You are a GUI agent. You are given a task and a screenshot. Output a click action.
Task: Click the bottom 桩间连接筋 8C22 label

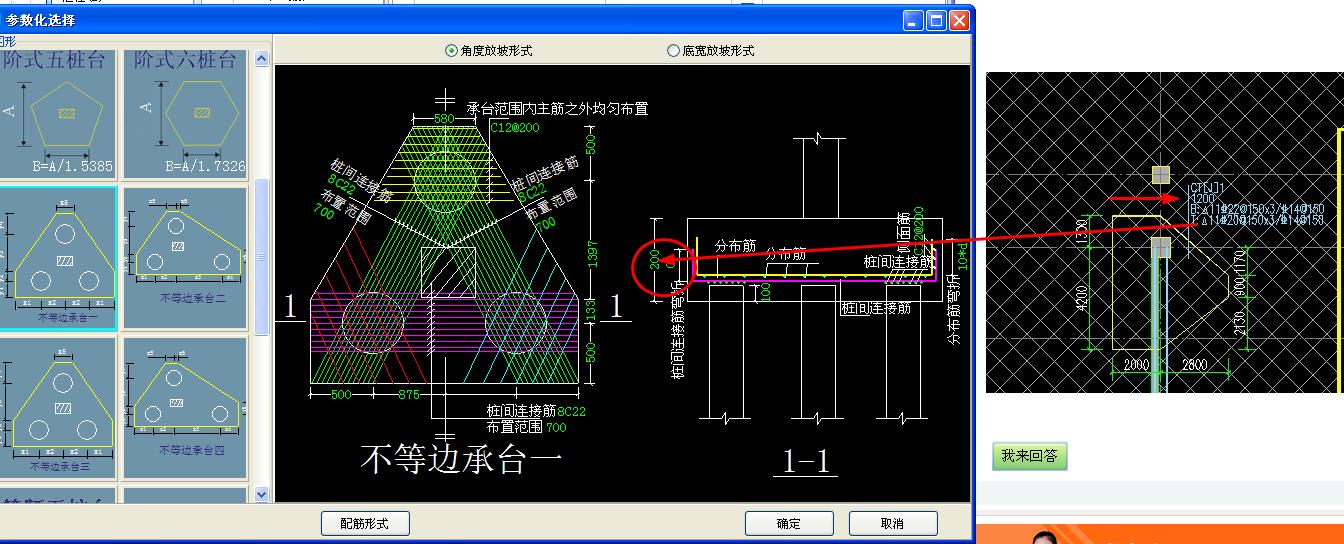[x=536, y=410]
